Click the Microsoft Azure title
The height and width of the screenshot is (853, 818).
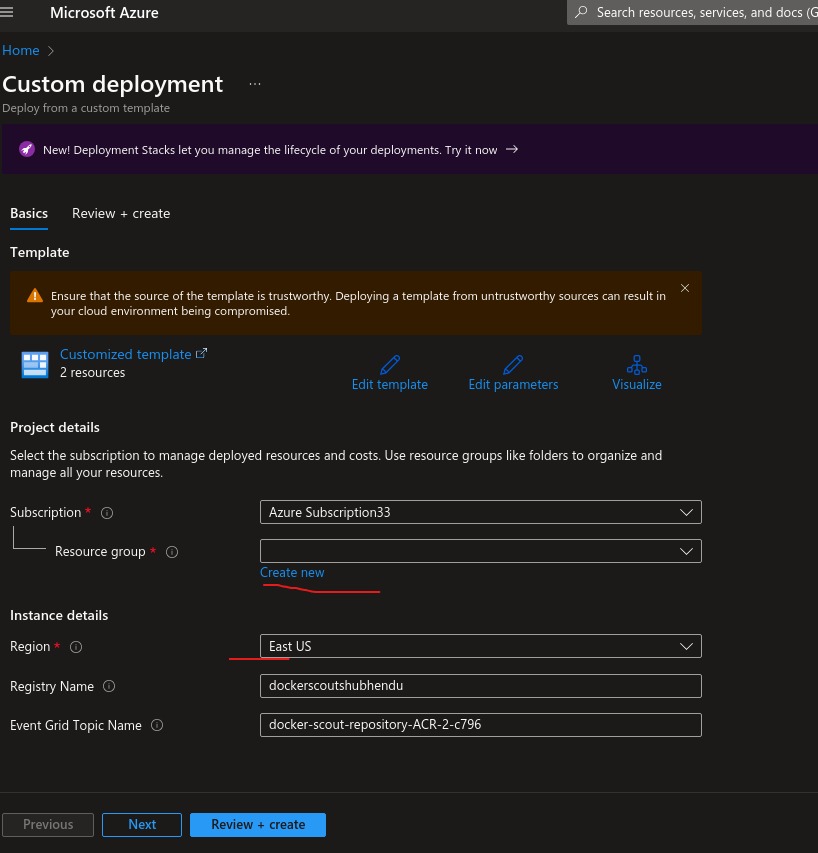[104, 13]
